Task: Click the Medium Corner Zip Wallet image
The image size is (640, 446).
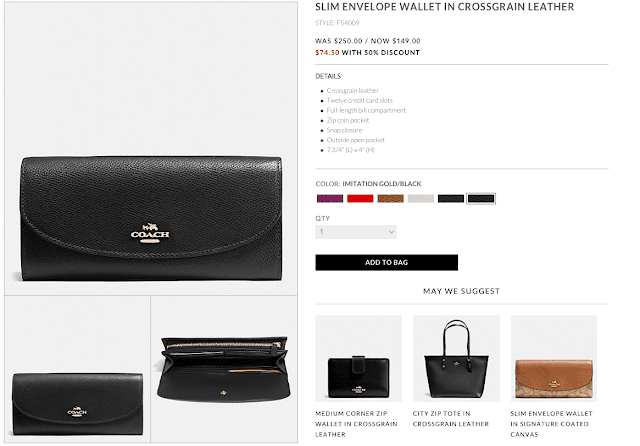Action: pyautogui.click(x=358, y=358)
